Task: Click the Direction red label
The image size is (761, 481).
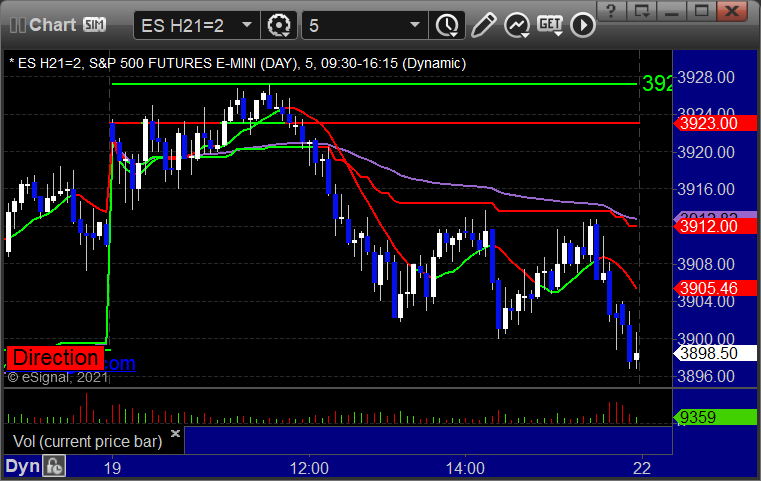Action: click(x=55, y=358)
